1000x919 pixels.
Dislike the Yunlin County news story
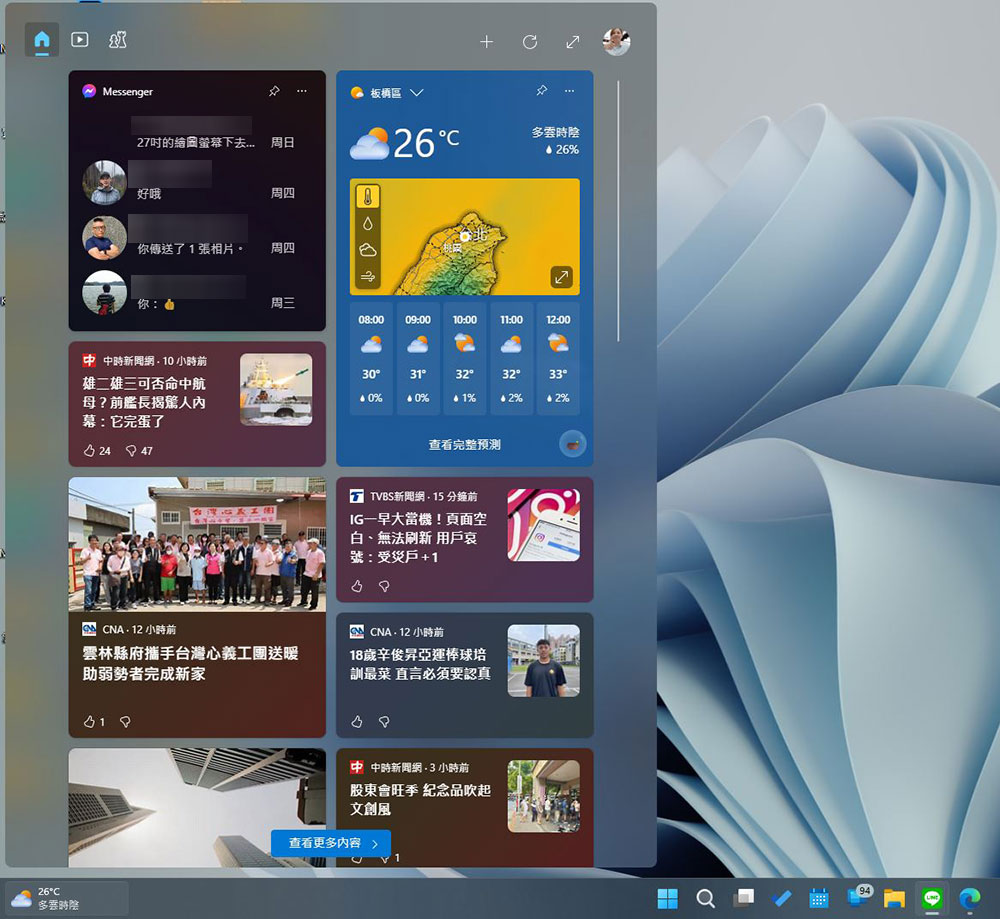pyautogui.click(x=125, y=721)
